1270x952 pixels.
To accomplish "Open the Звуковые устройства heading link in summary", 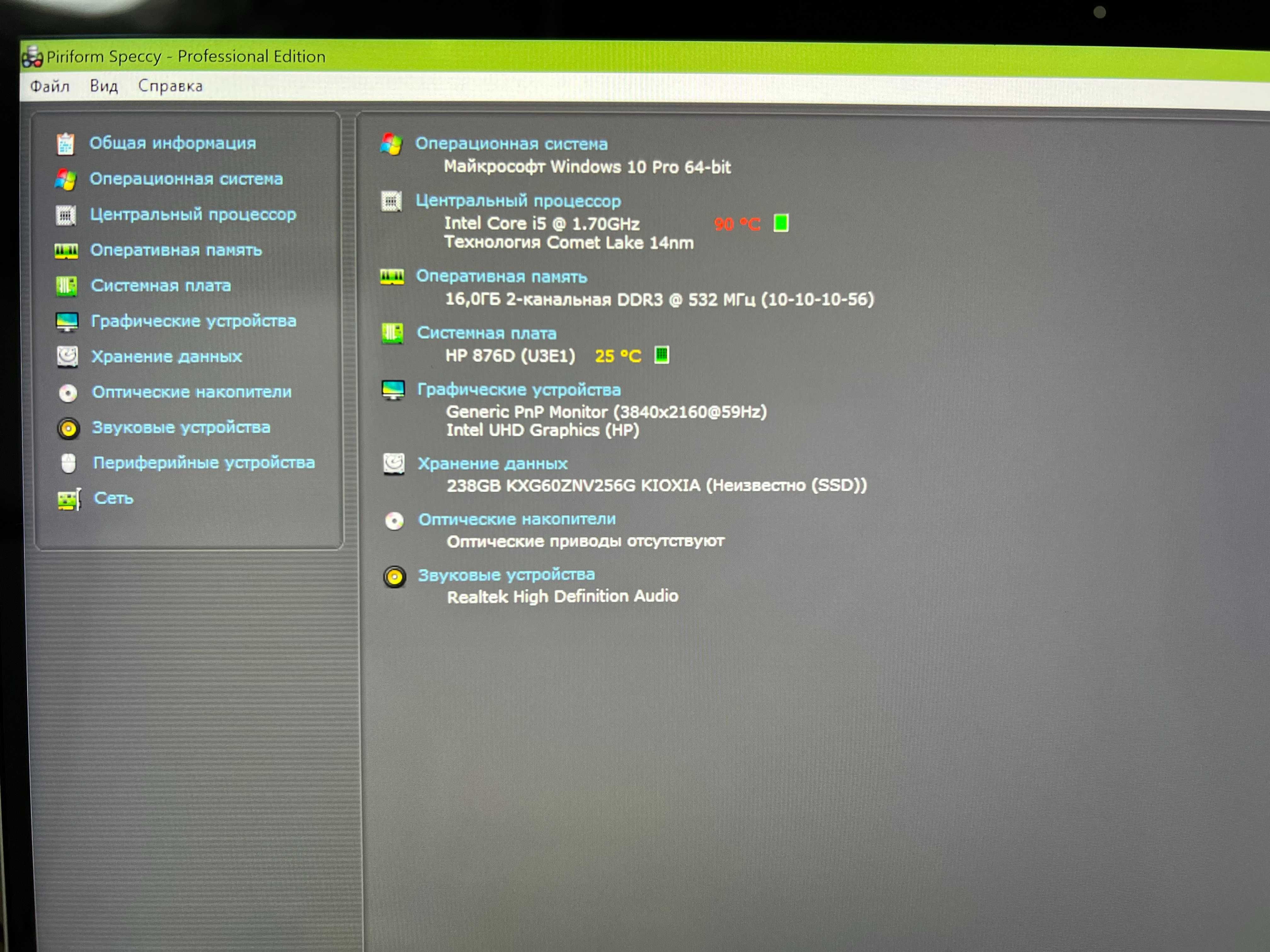I will tap(506, 575).
